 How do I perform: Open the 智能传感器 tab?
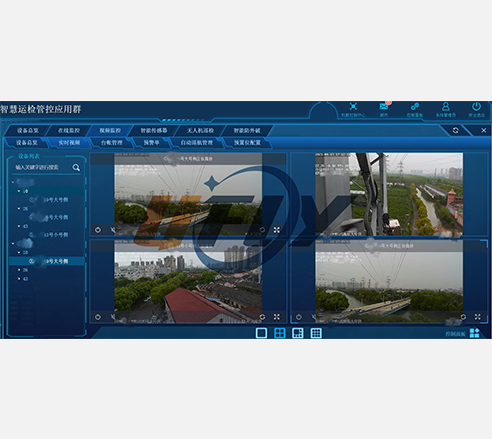pos(154,130)
